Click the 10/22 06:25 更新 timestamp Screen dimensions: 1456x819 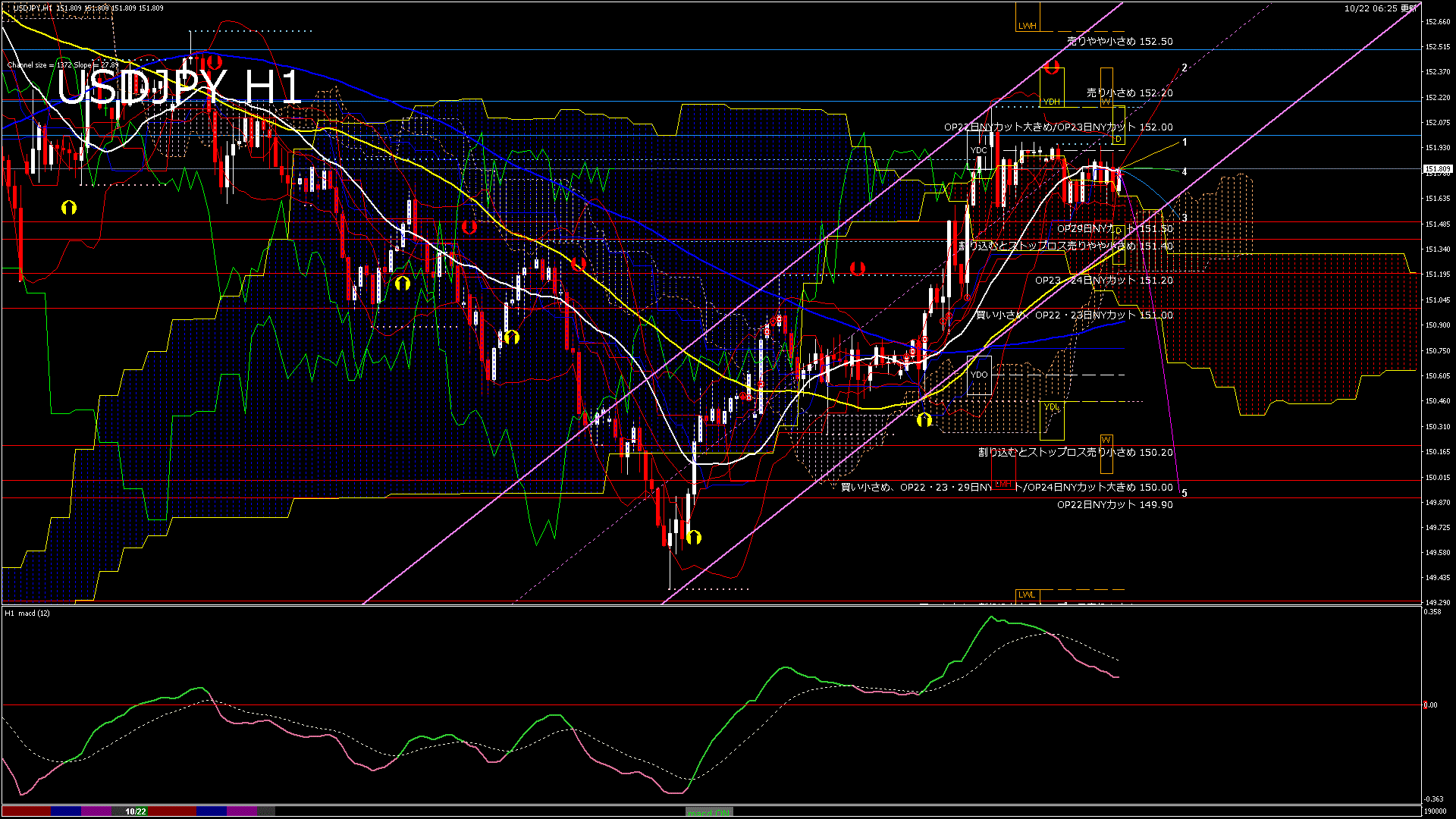(1380, 8)
